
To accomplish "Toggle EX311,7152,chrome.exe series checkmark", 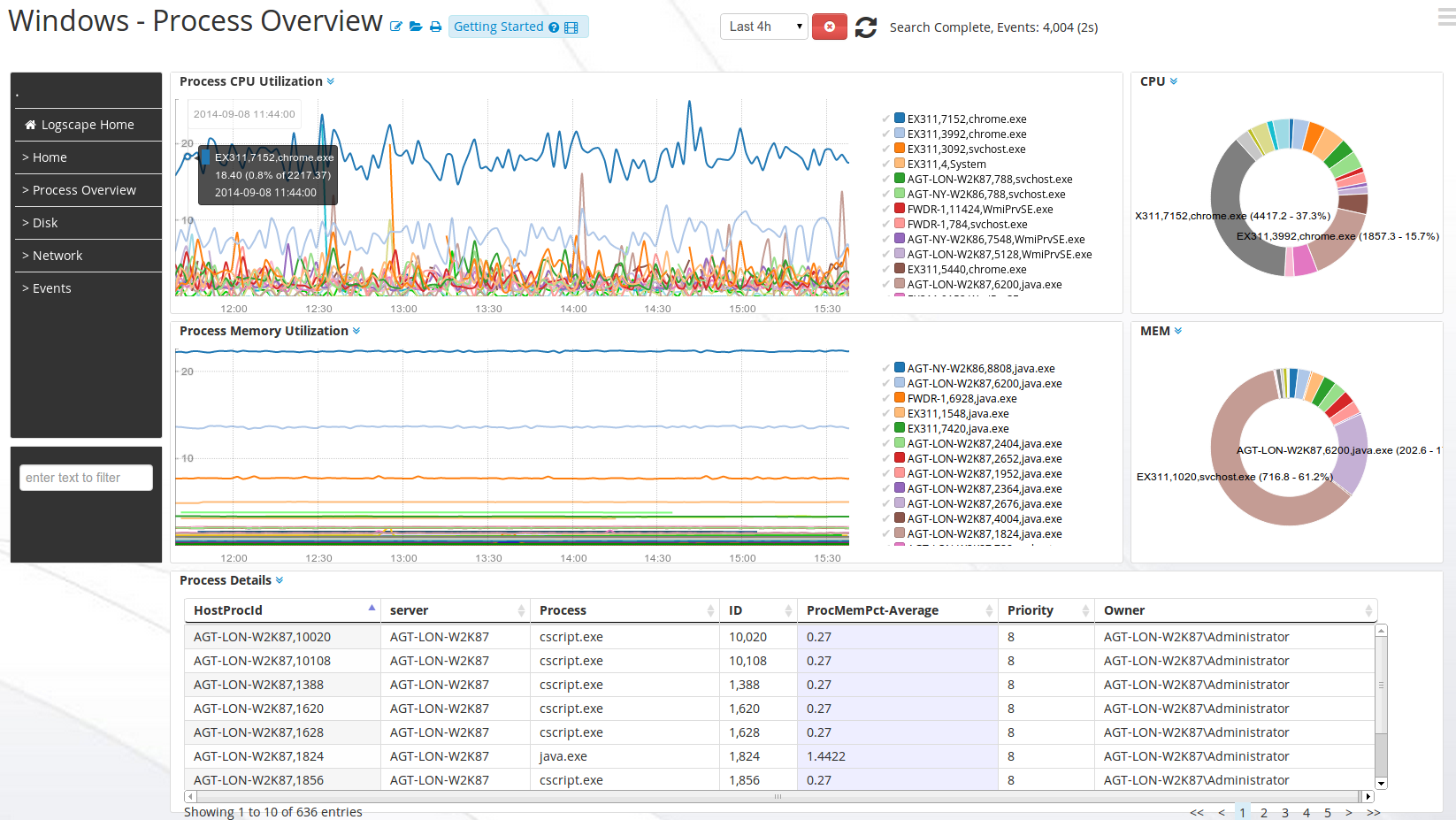I will [x=885, y=119].
